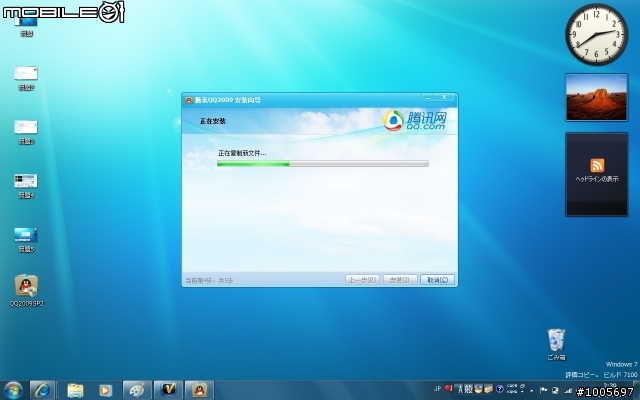Screen dimensions: 640x400
Task: Click the installer copying-files progress bar
Action: click(322, 164)
